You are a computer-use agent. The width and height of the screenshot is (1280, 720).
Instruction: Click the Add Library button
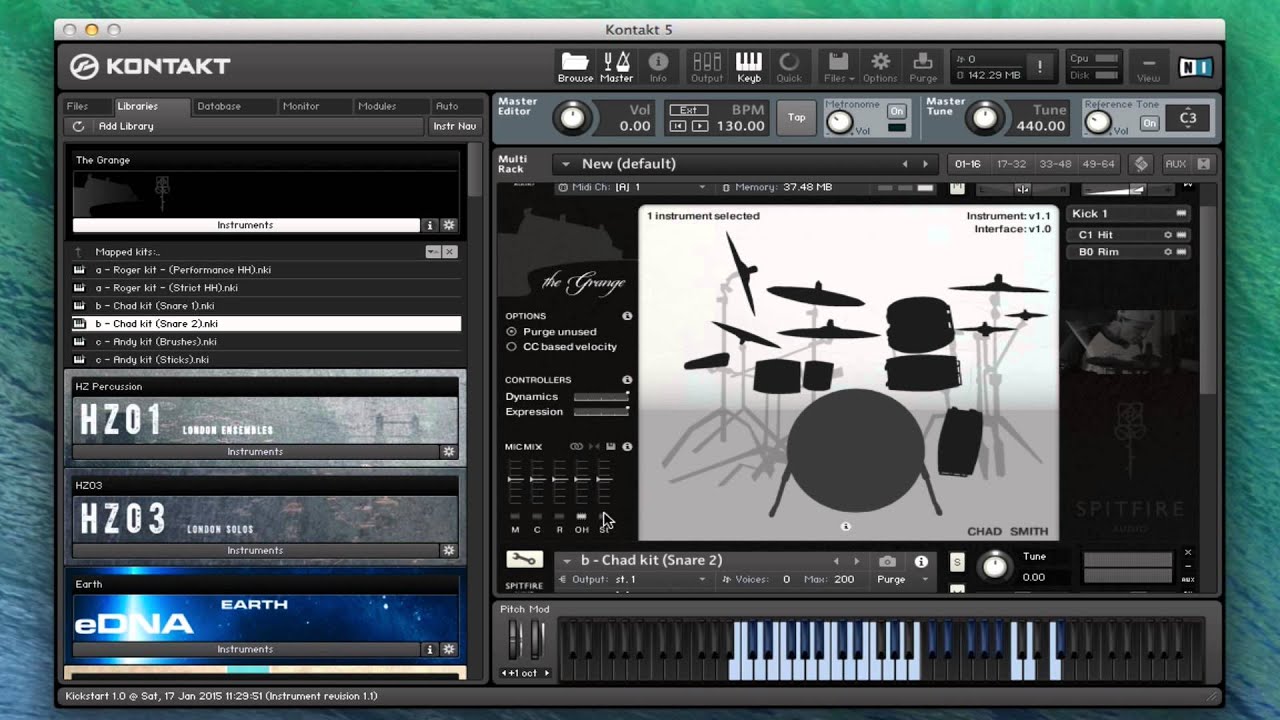[126, 126]
